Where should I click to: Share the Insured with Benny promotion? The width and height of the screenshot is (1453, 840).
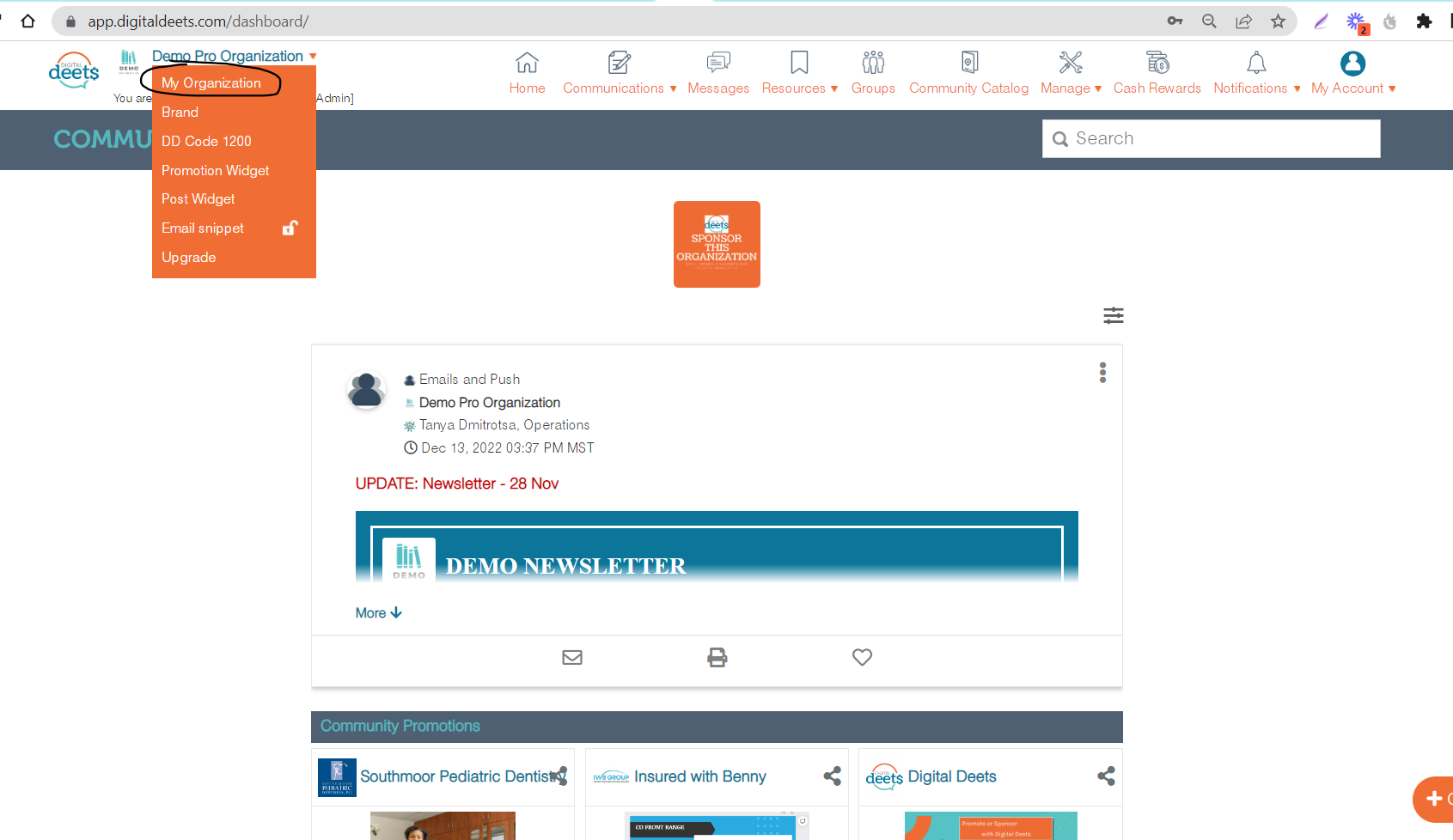coord(832,776)
